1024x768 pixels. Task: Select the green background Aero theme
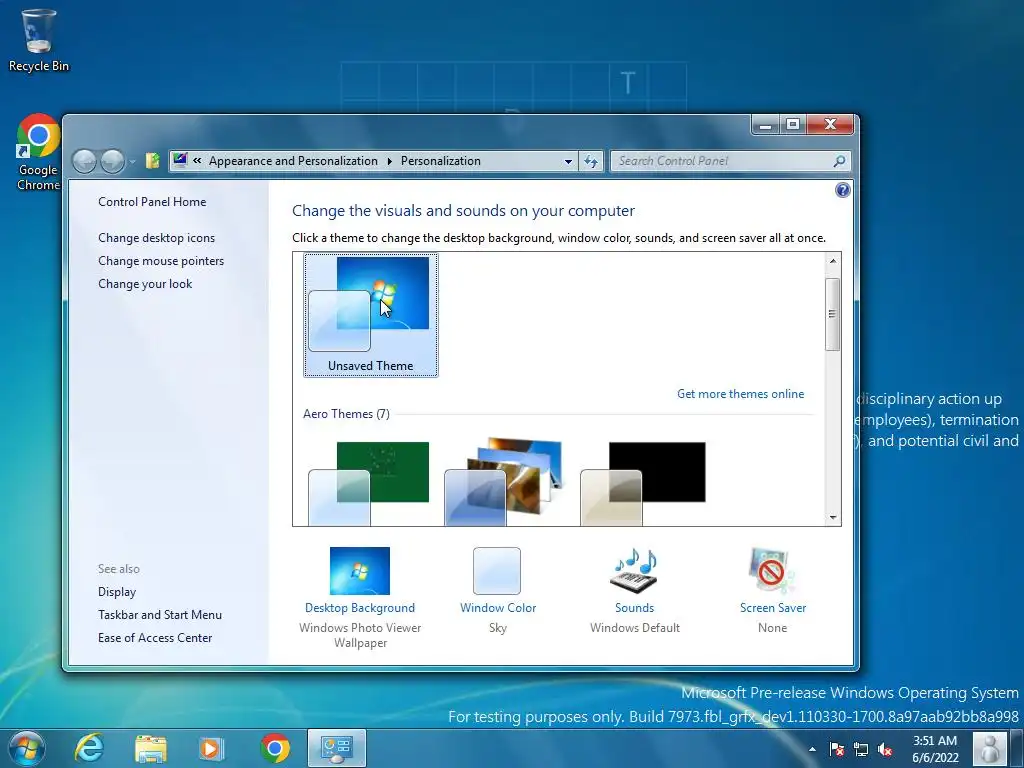point(369,483)
